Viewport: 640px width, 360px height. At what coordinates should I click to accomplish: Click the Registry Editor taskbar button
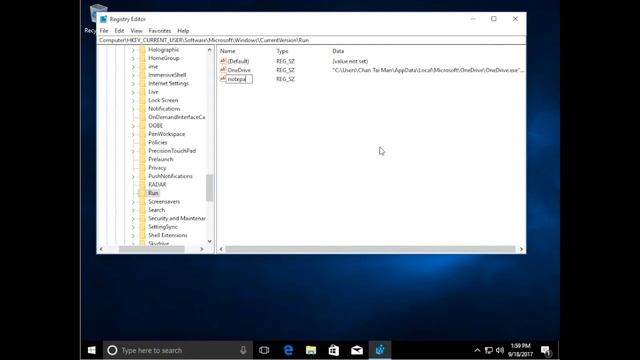pyautogui.click(x=380, y=350)
